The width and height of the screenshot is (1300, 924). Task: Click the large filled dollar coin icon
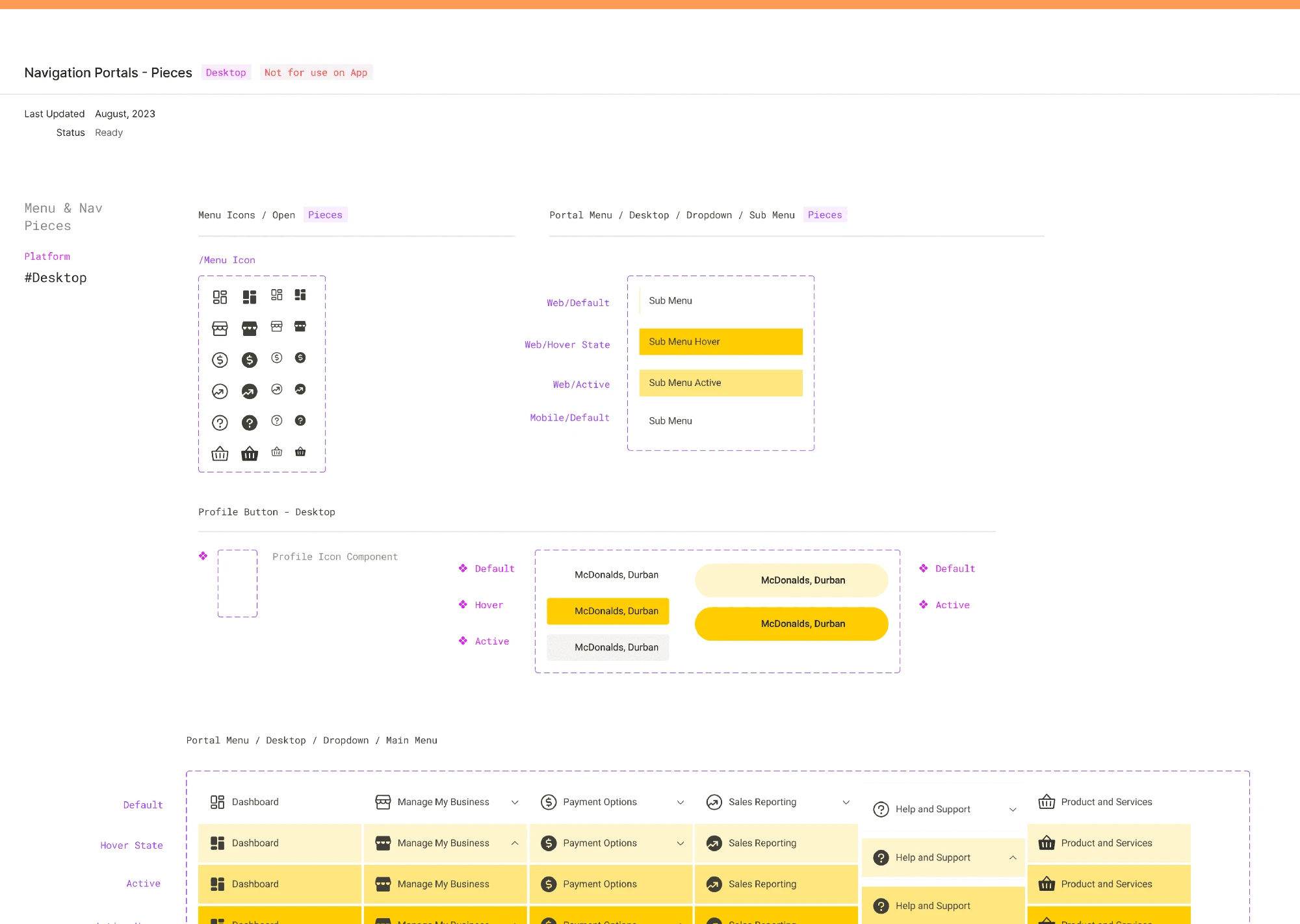pyautogui.click(x=250, y=359)
